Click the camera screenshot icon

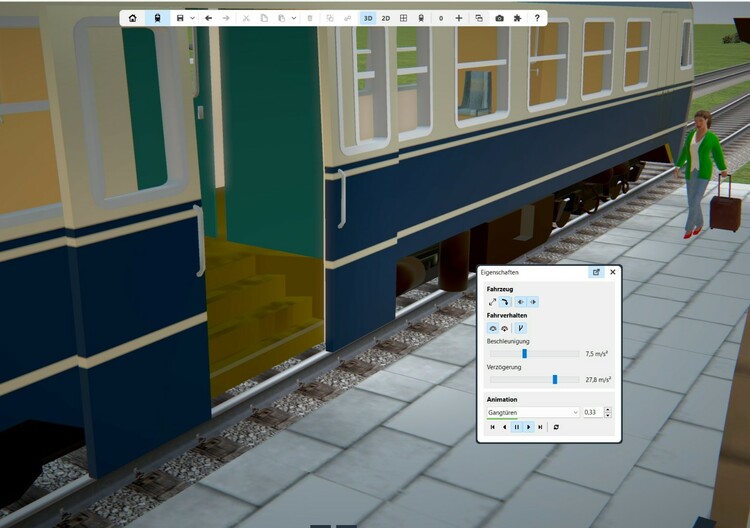tap(499, 18)
